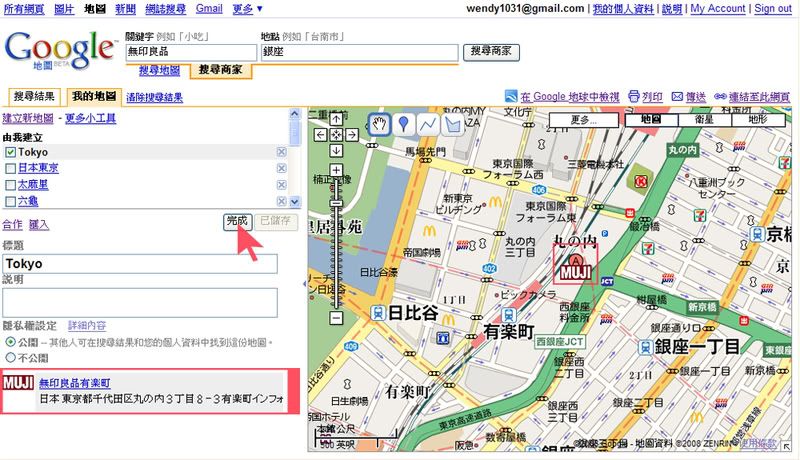Select the draw line tool
The width and height of the screenshot is (800, 460).
428,124
